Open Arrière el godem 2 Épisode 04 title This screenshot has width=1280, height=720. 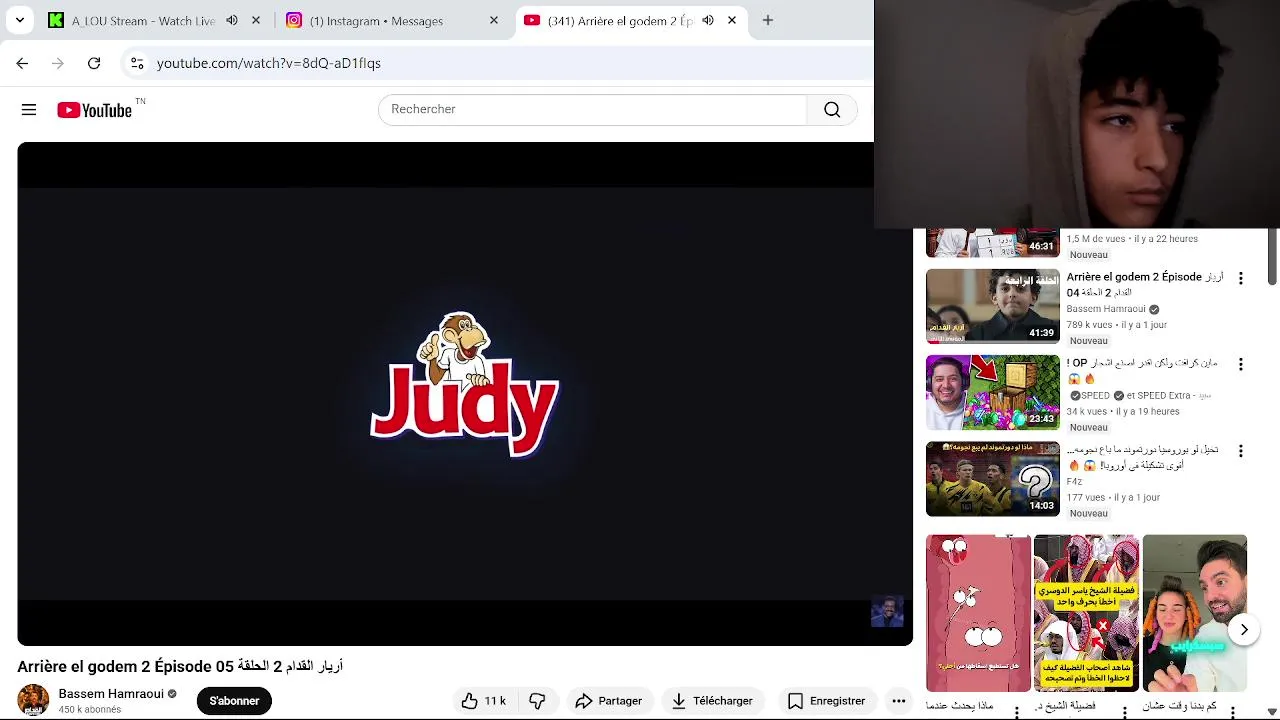pyautogui.click(x=1144, y=284)
